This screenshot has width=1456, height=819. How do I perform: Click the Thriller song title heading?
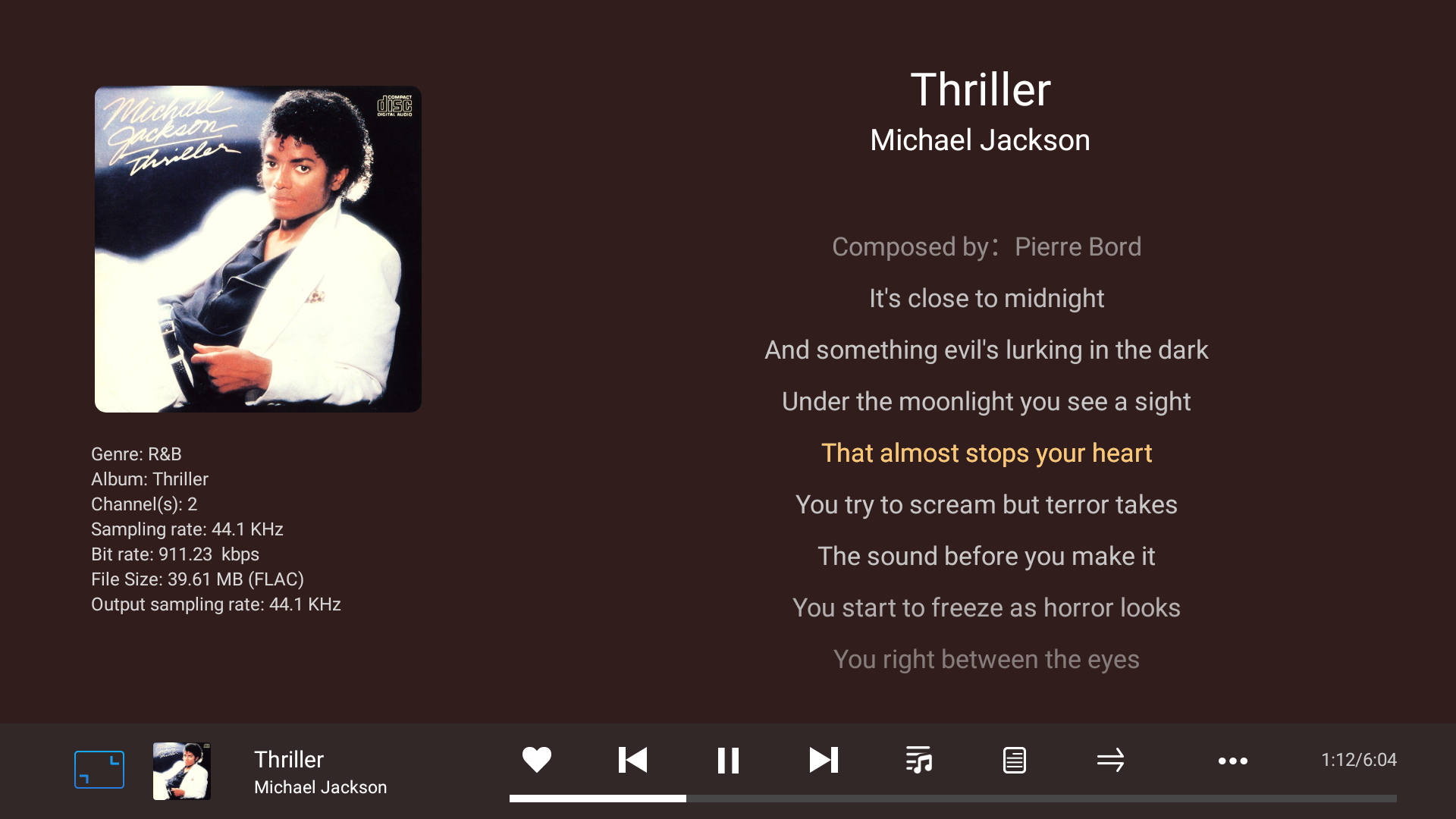coord(981,89)
